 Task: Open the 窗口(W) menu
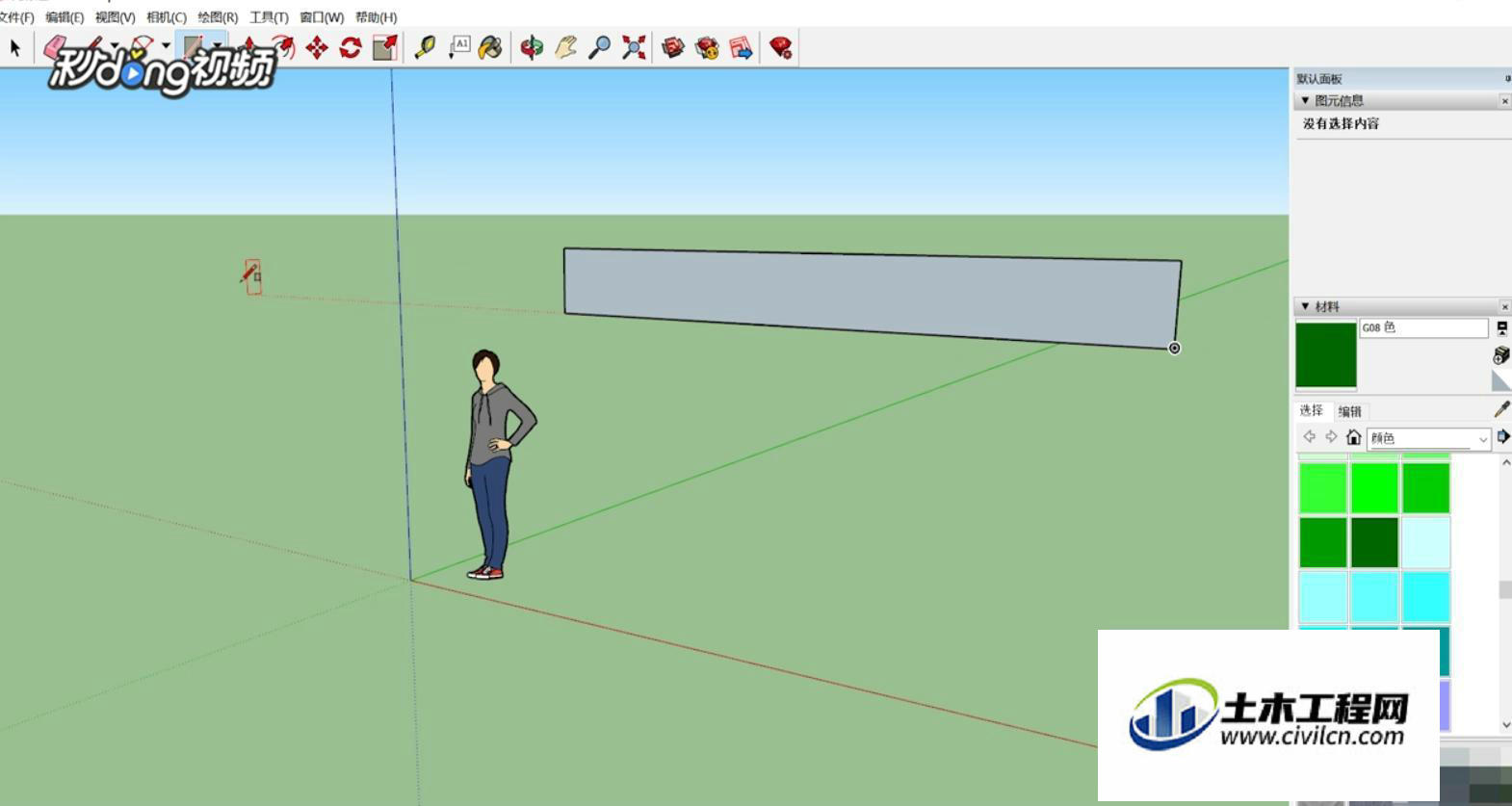click(x=322, y=17)
